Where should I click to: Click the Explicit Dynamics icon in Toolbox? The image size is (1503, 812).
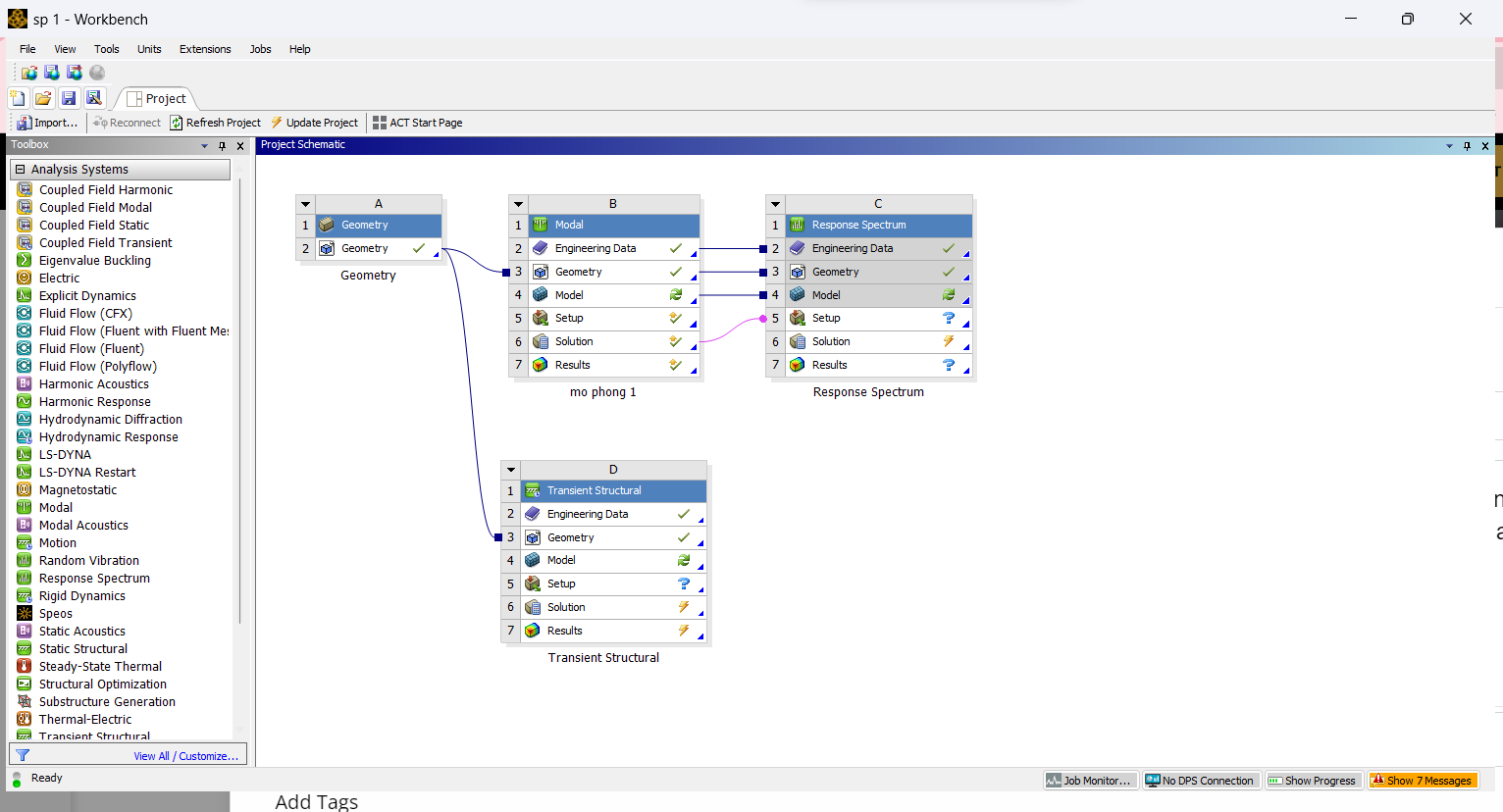[25, 295]
